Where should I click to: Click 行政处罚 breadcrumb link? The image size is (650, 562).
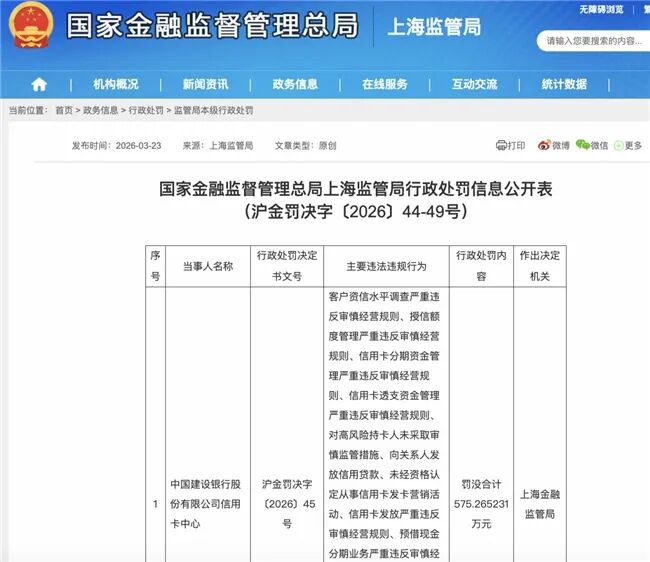(x=146, y=110)
